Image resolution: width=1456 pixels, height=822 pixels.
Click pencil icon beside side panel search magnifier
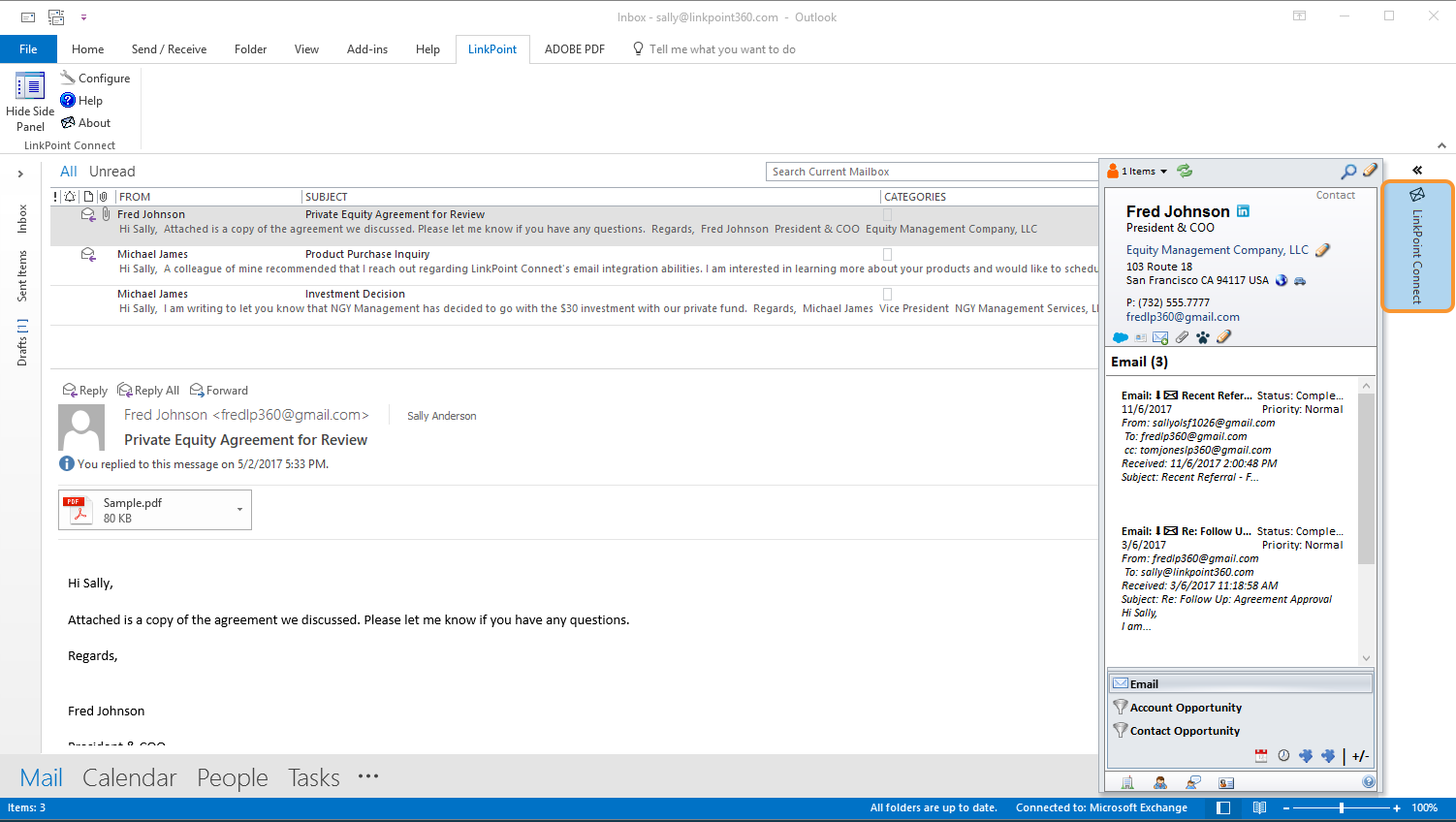[x=1370, y=170]
